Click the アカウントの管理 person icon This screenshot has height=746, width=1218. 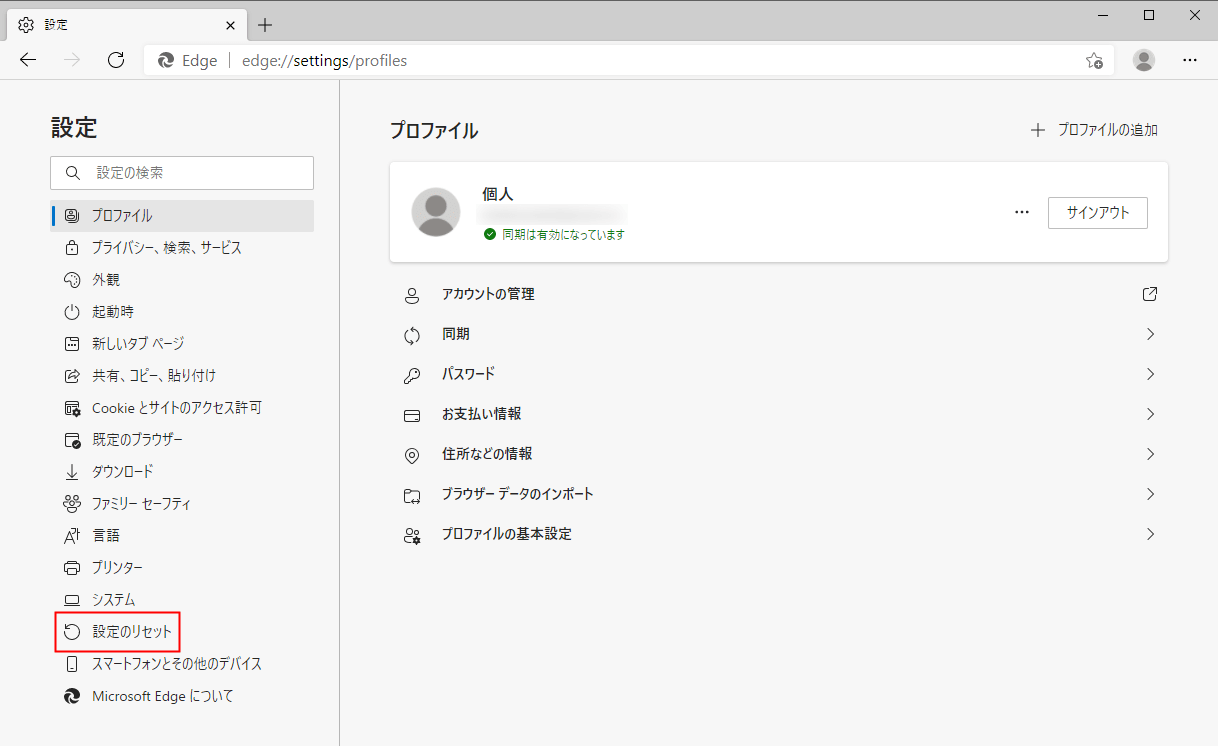(x=412, y=295)
